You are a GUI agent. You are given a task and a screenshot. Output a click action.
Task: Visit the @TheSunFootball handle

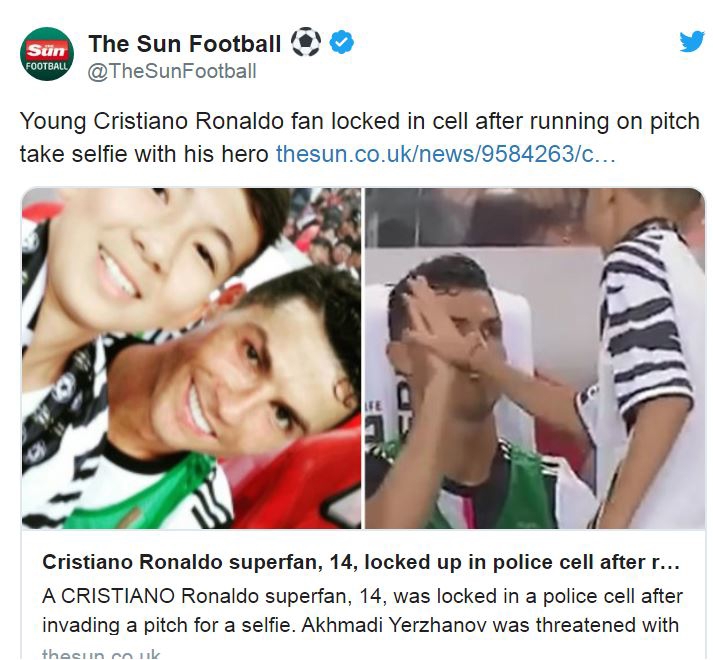172,71
